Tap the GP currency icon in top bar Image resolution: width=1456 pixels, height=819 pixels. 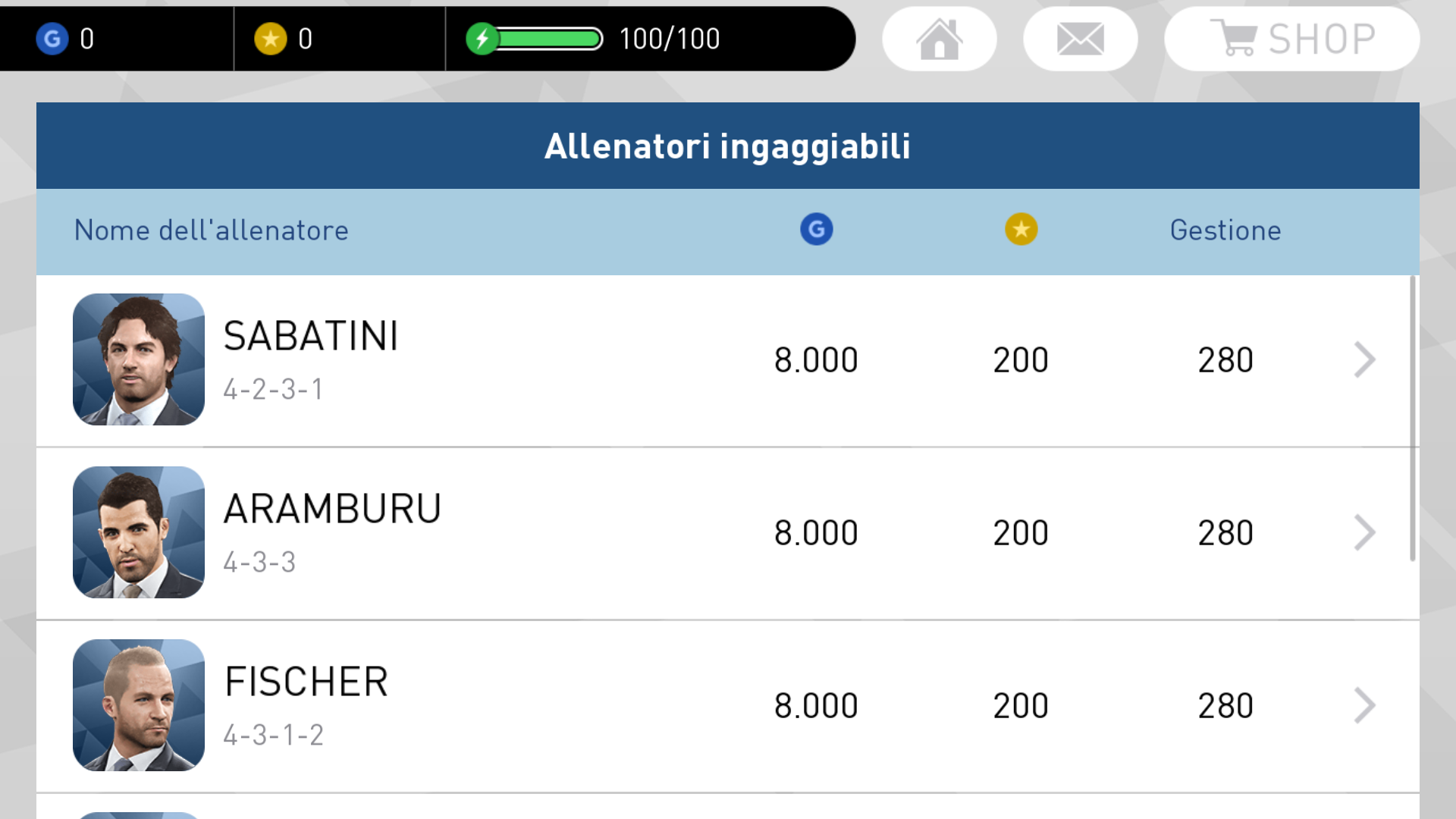pyautogui.click(x=52, y=39)
